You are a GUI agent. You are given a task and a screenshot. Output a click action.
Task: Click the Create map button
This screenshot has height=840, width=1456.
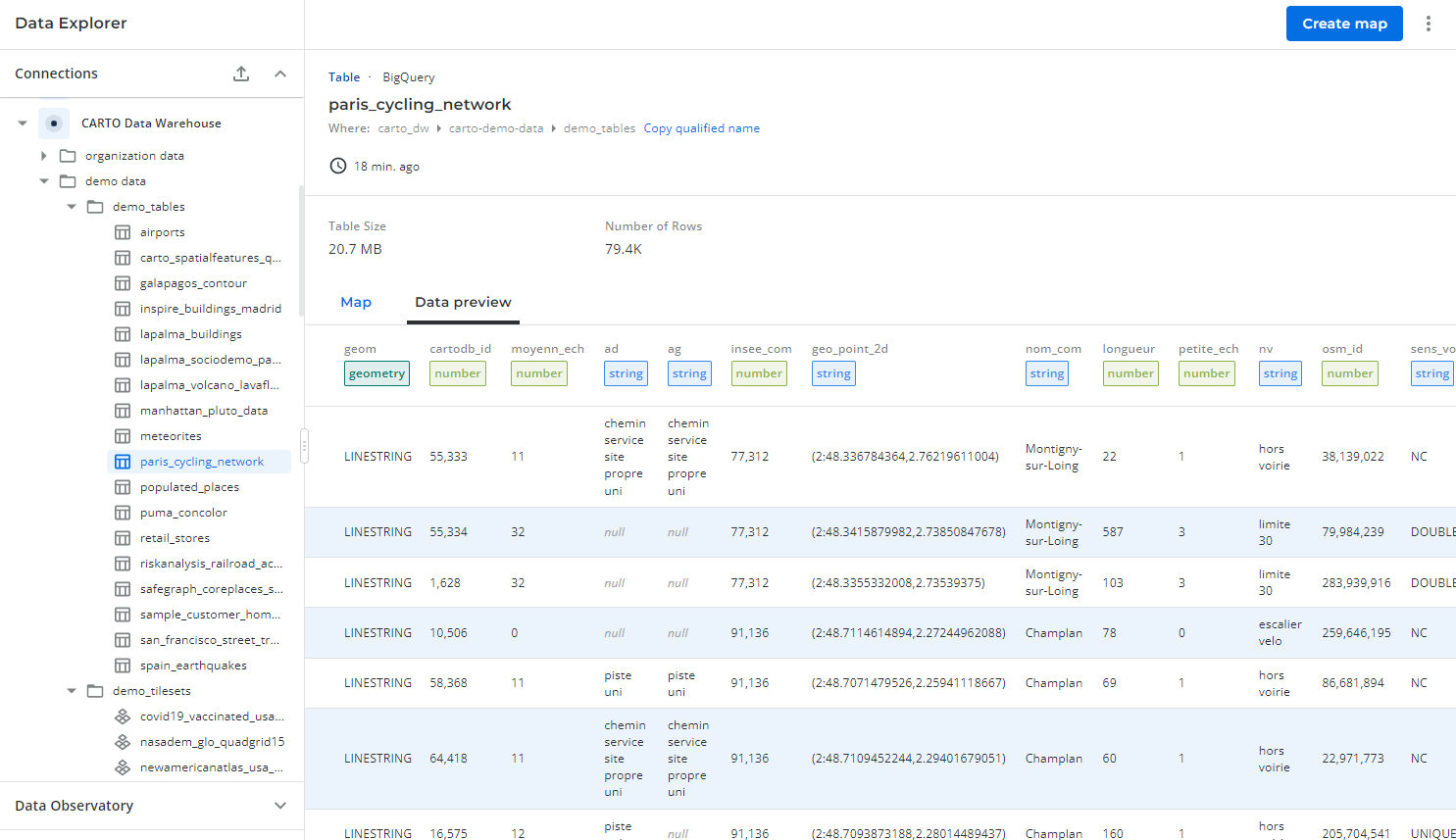tap(1343, 24)
